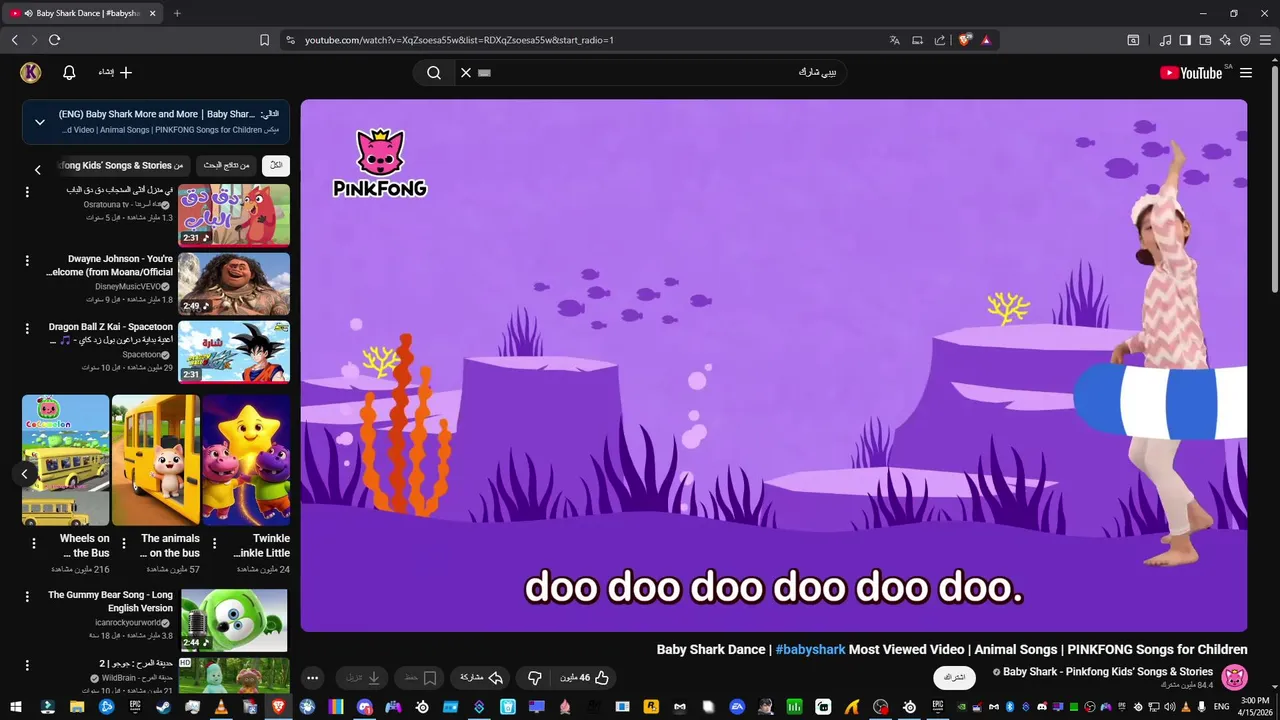Select the 'From search results' chip
Image resolution: width=1280 pixels, height=720 pixels.
pyautogui.click(x=226, y=166)
